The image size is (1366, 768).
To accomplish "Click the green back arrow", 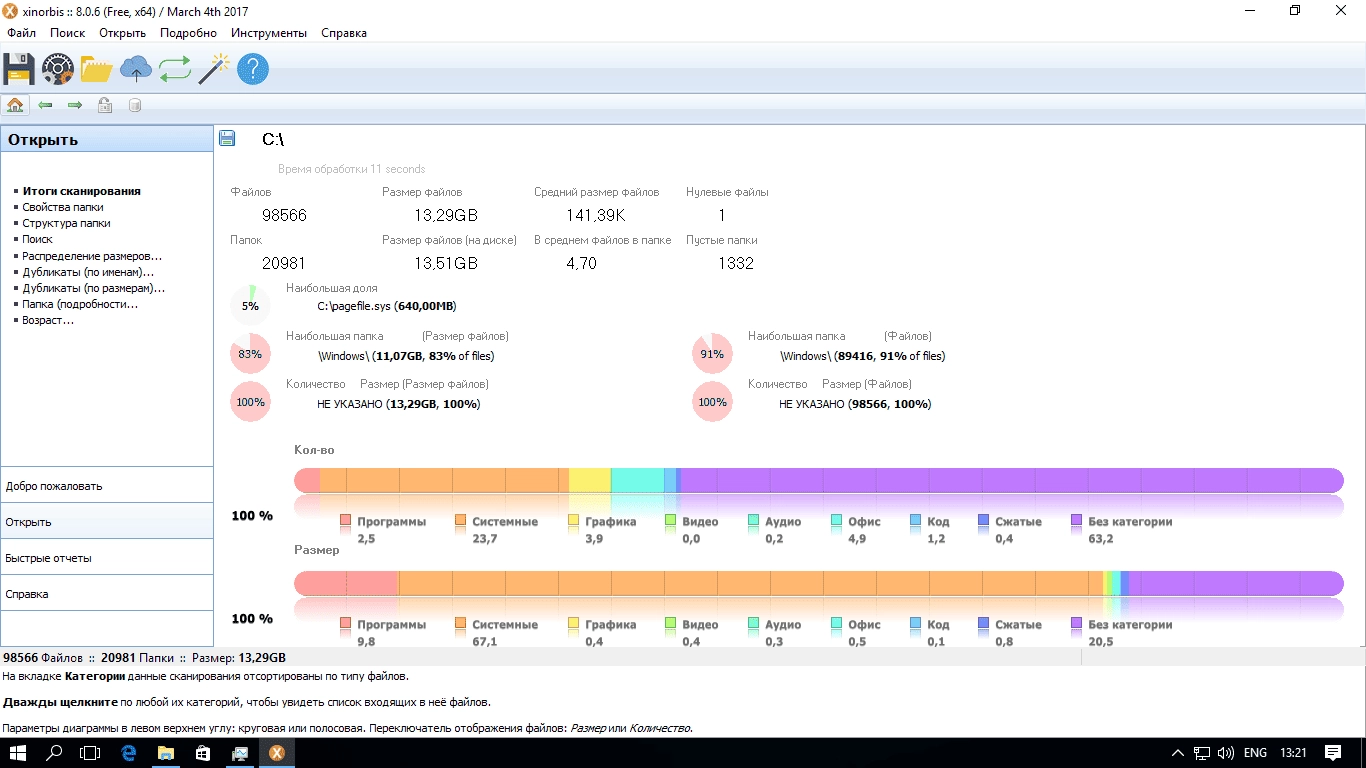I will [45, 105].
